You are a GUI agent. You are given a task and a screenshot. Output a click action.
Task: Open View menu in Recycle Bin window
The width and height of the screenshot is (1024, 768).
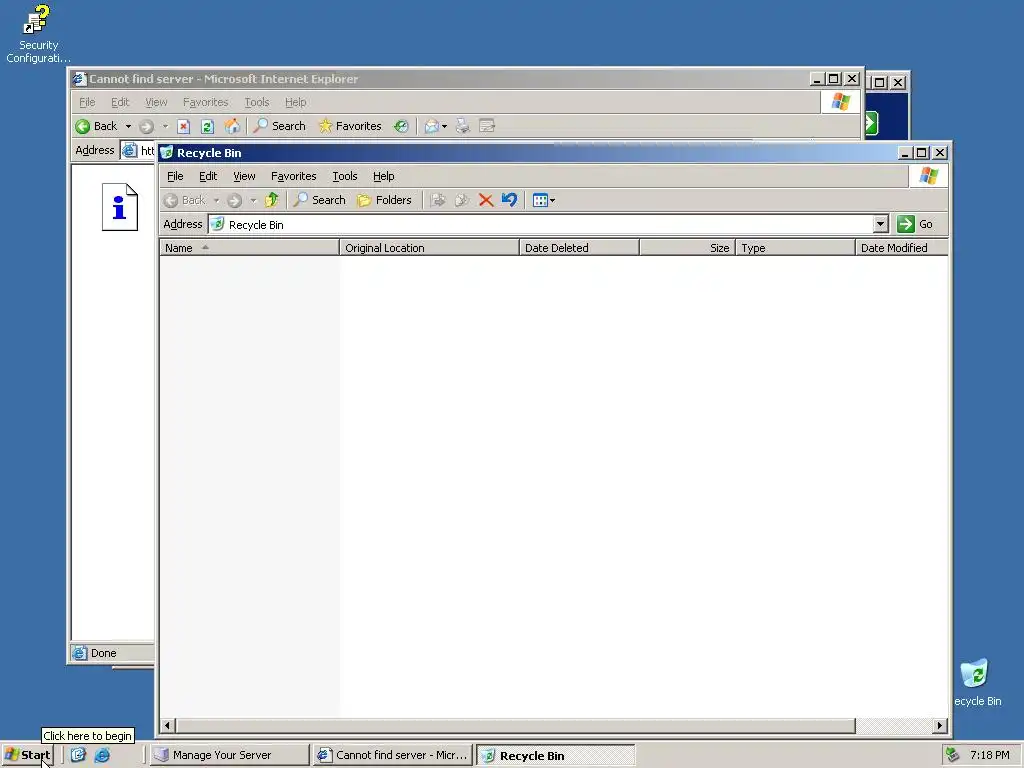point(244,176)
